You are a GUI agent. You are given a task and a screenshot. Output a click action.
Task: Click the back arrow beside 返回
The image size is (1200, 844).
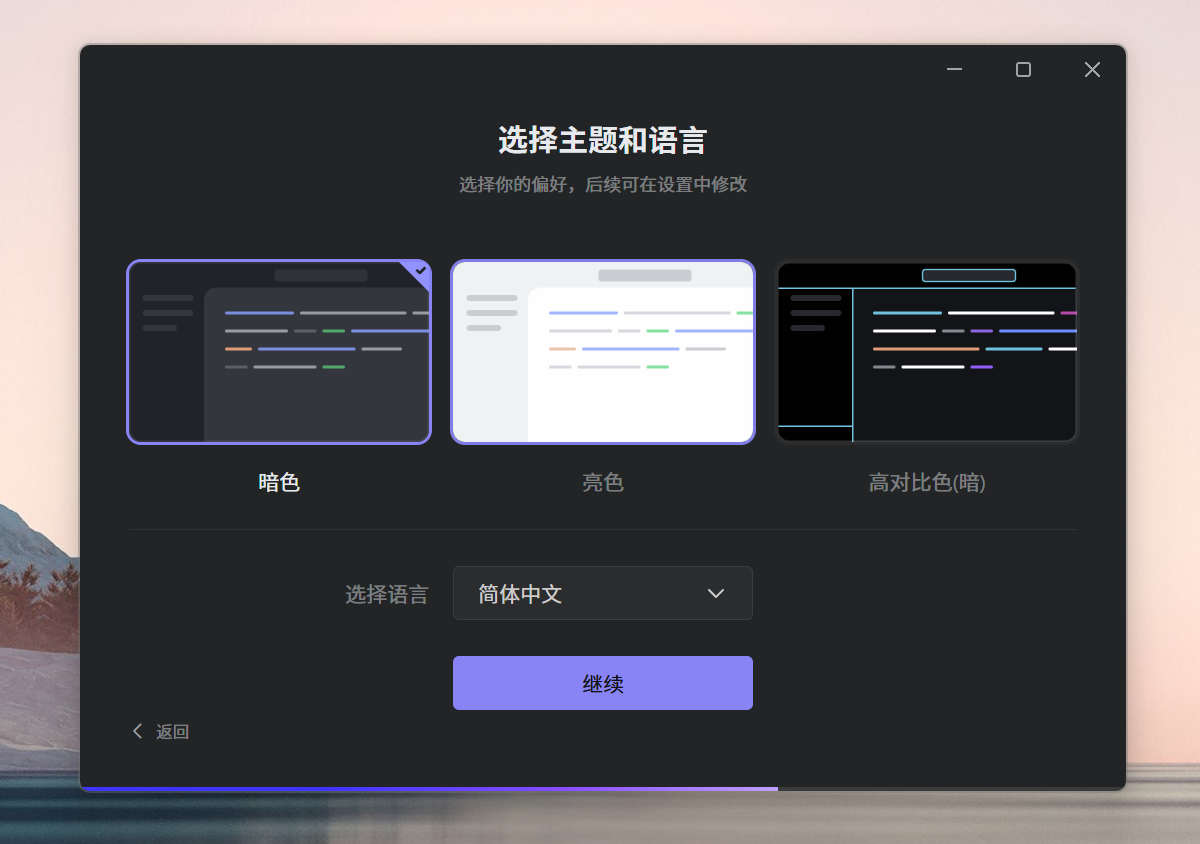pyautogui.click(x=138, y=731)
